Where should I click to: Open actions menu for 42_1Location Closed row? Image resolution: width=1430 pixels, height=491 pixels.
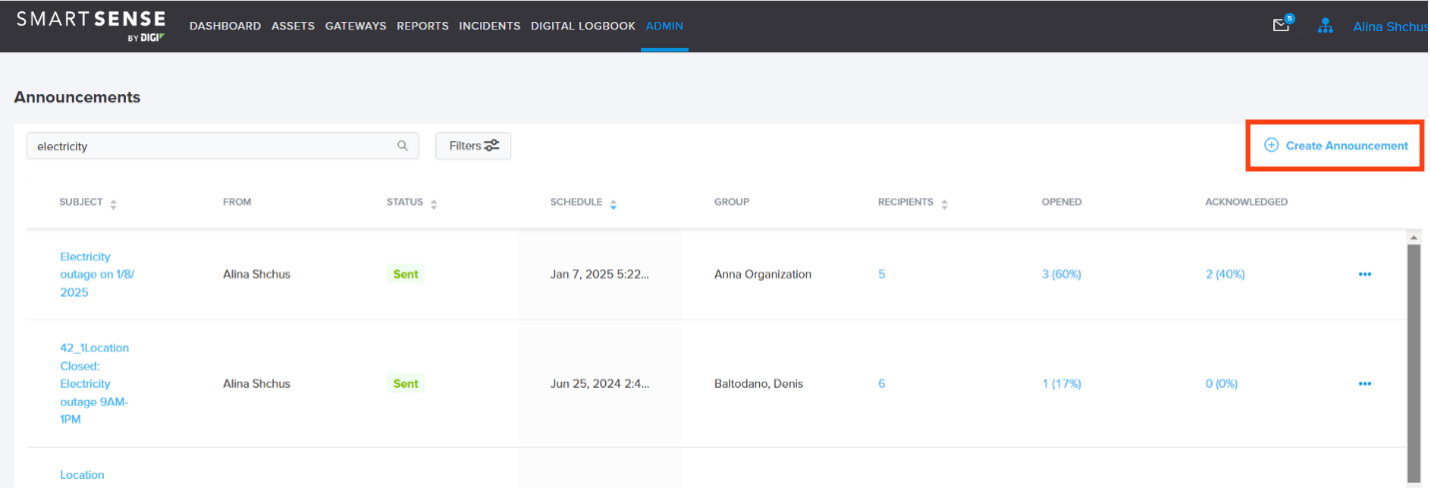click(x=1365, y=383)
